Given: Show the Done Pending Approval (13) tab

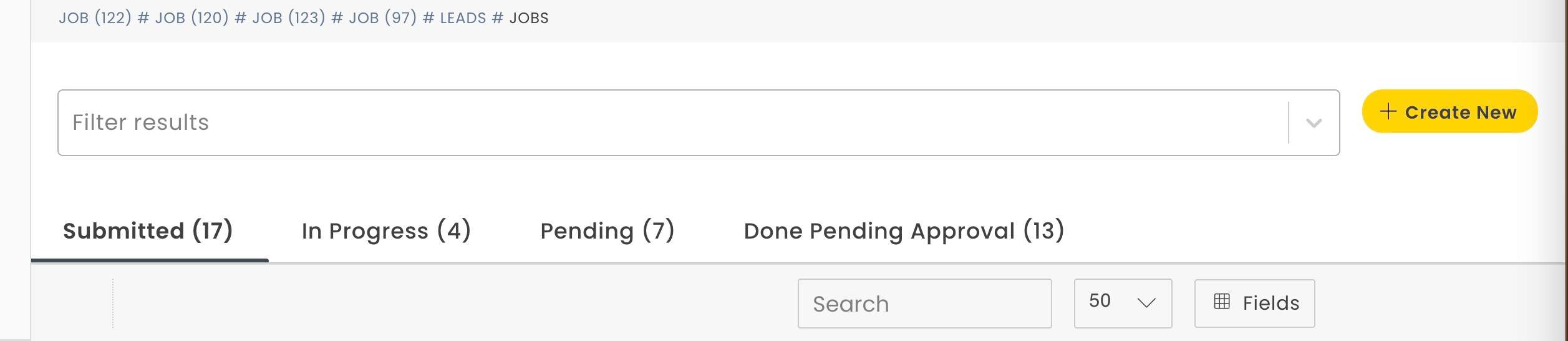Looking at the screenshot, I should point(904,231).
